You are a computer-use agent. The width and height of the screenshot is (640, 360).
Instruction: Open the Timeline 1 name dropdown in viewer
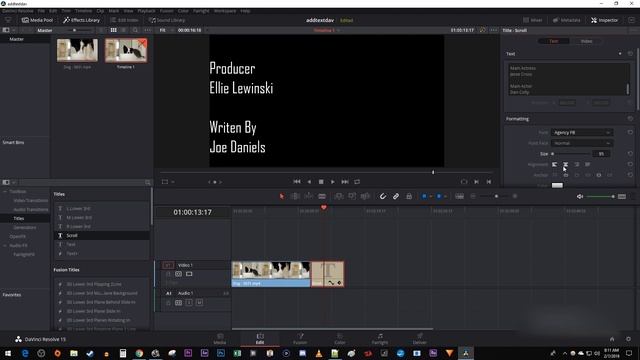326,30
